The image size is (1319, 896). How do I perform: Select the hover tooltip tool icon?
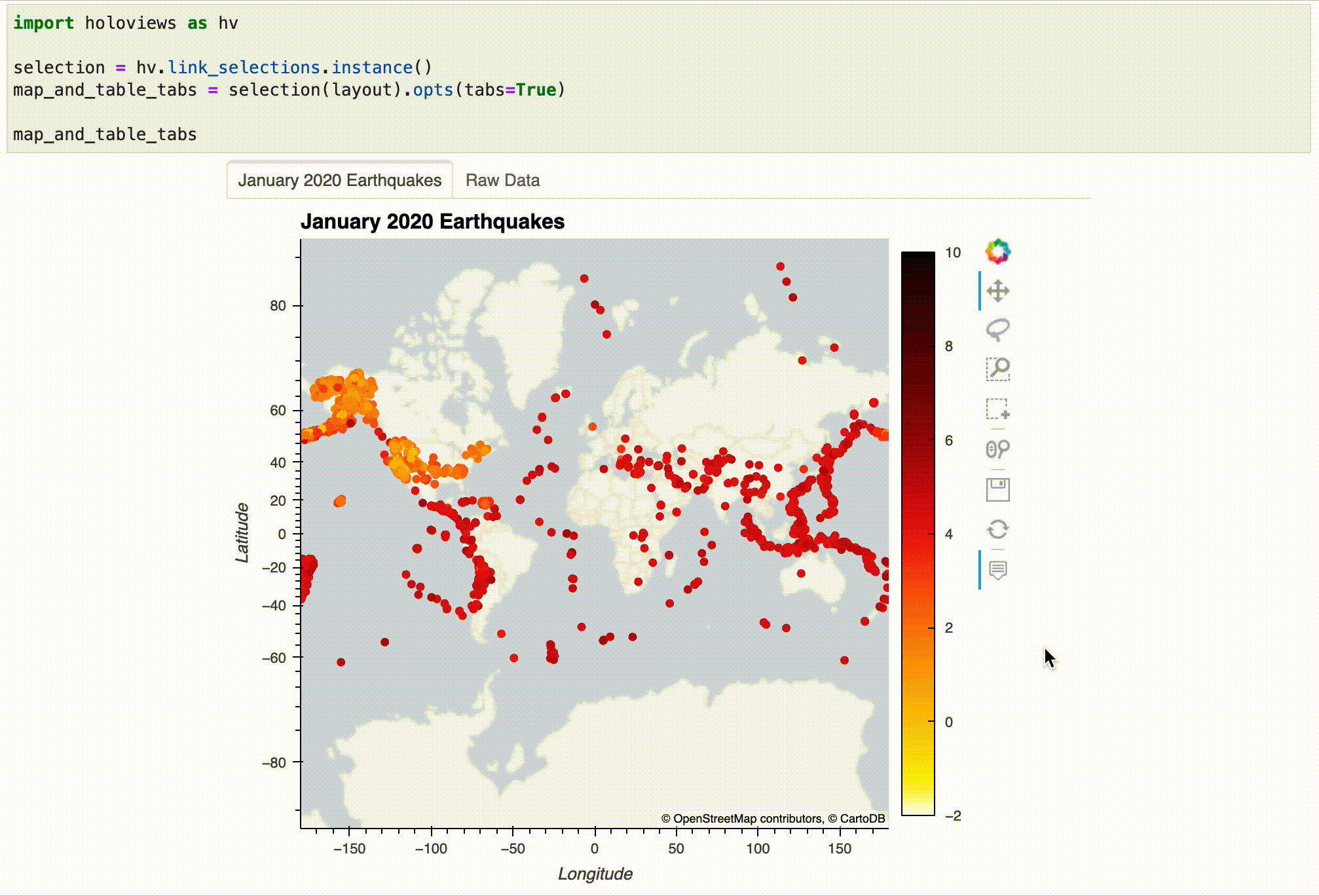(x=998, y=570)
